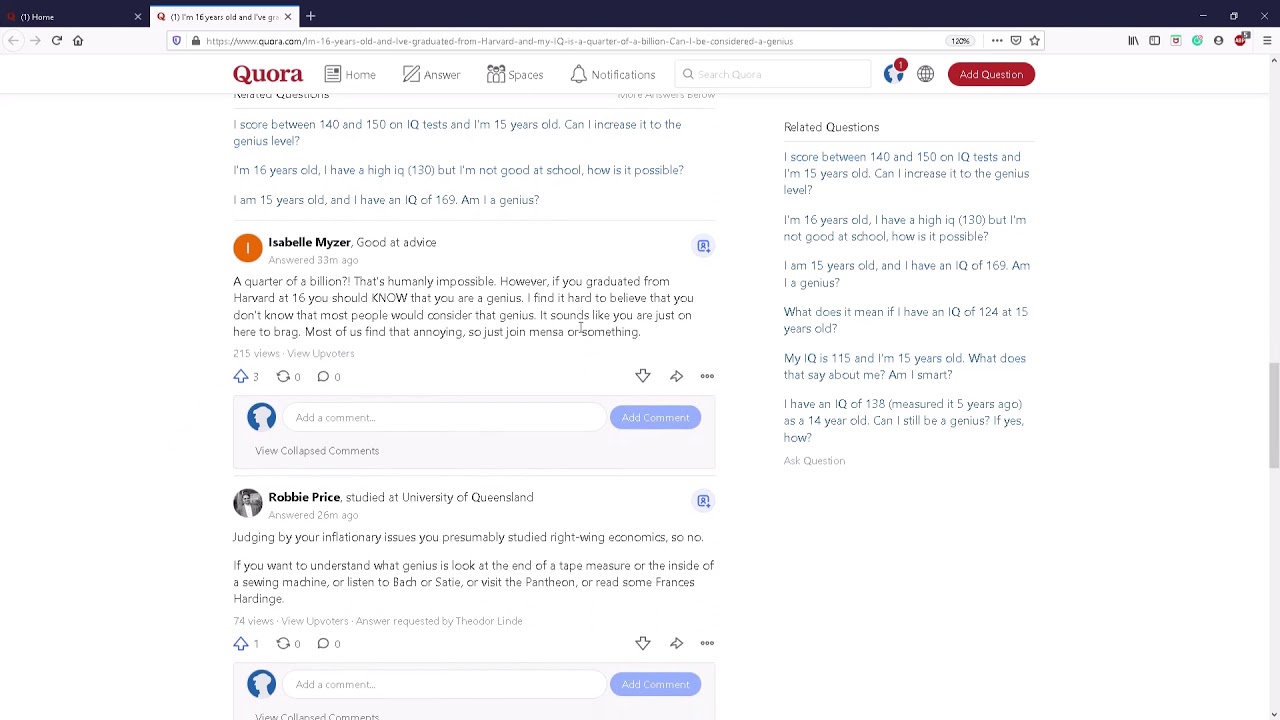Click Add Comment for Robbie Price's answer
This screenshot has width=1280, height=720.
tap(655, 684)
